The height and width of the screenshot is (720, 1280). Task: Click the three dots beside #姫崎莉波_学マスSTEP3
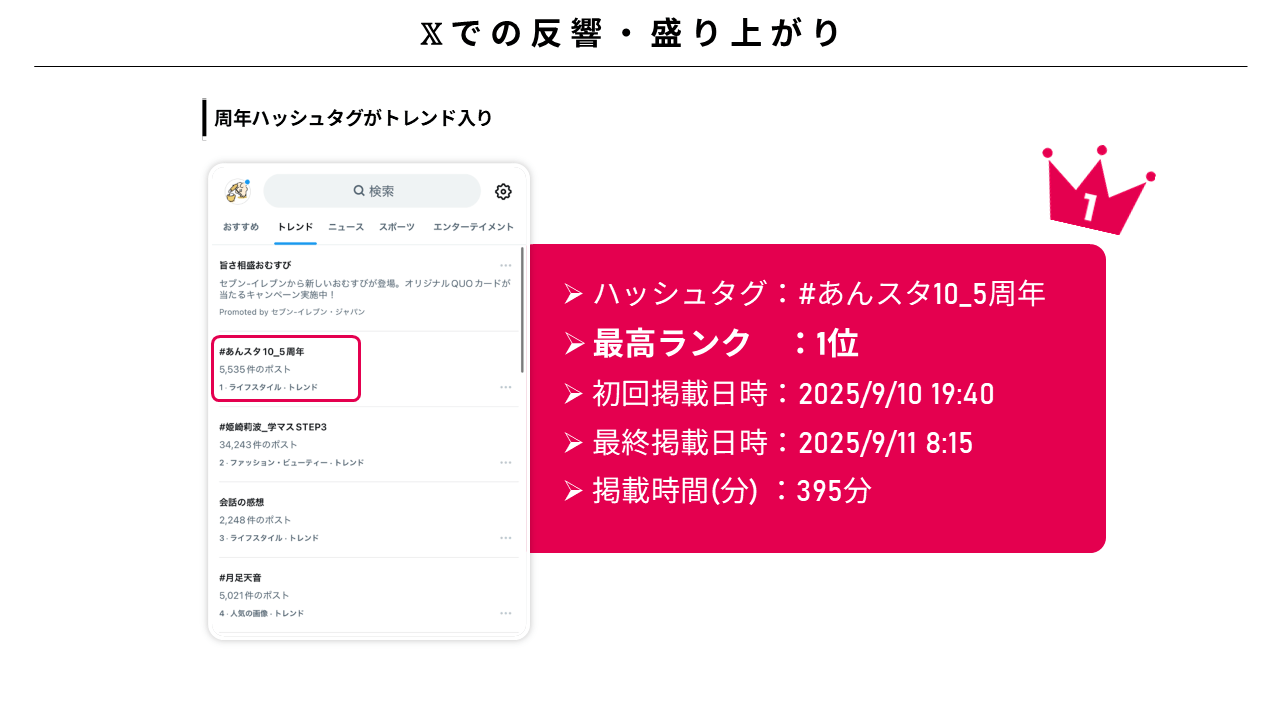506,463
